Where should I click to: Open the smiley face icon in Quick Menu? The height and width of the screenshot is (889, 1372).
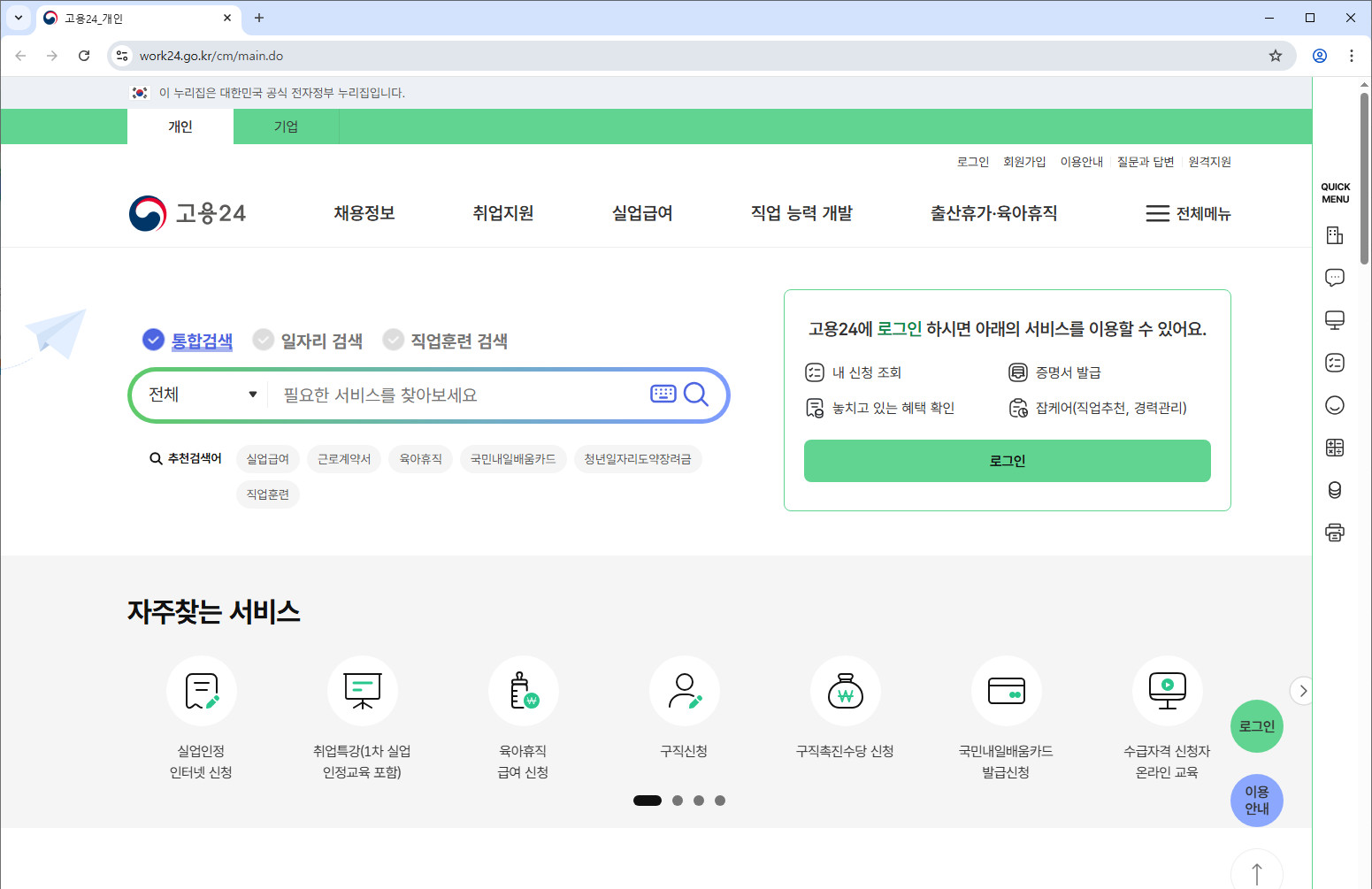pos(1335,405)
